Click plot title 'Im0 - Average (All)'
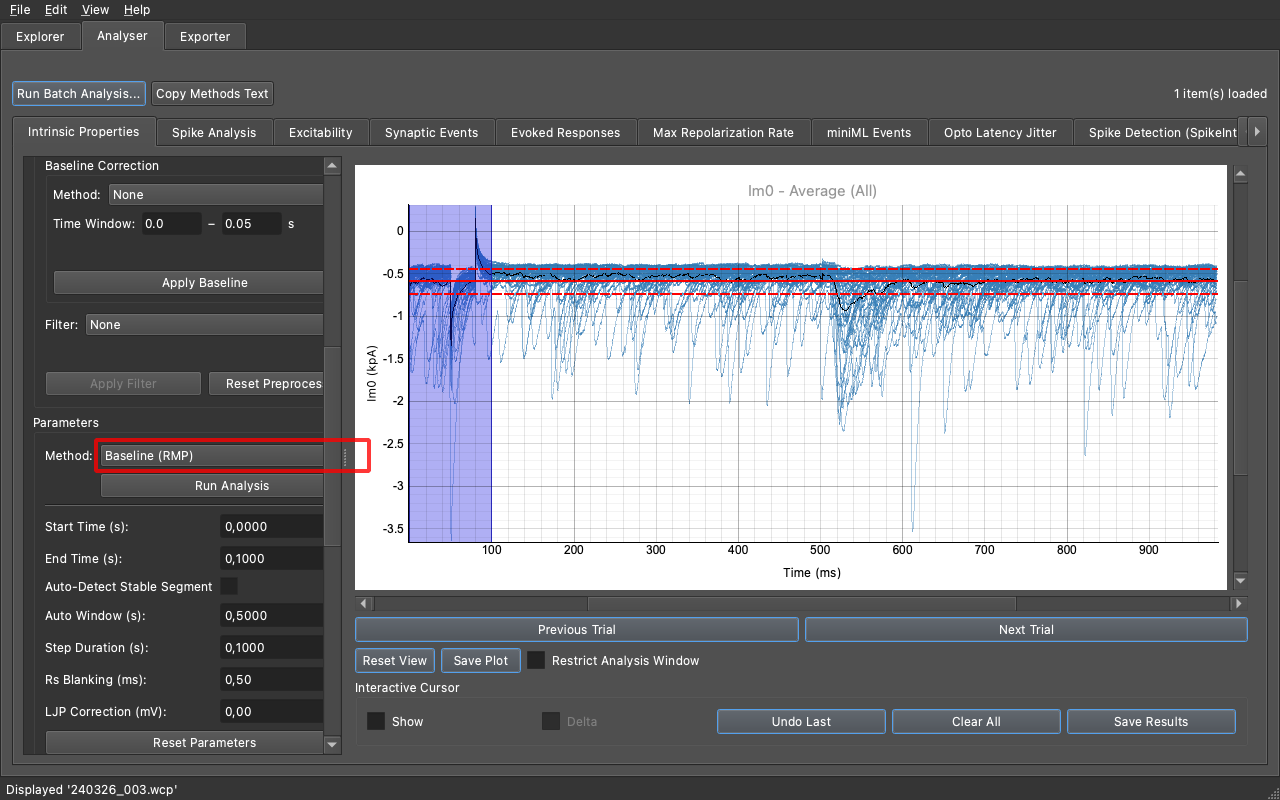 point(812,191)
